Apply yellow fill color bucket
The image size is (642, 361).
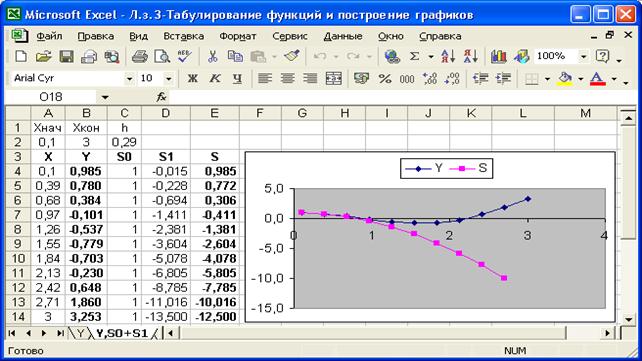tap(565, 78)
